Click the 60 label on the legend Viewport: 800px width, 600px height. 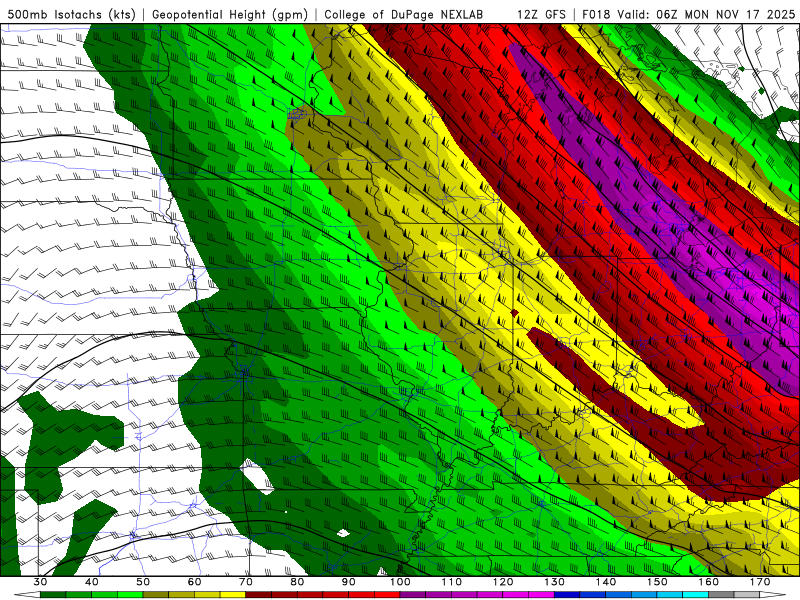[194, 582]
